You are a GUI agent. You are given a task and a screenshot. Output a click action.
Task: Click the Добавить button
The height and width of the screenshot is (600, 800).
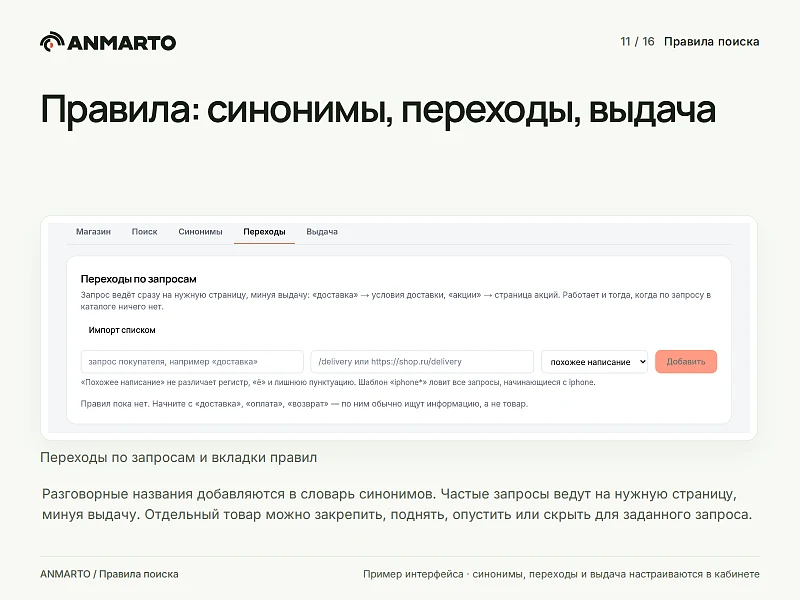686,362
